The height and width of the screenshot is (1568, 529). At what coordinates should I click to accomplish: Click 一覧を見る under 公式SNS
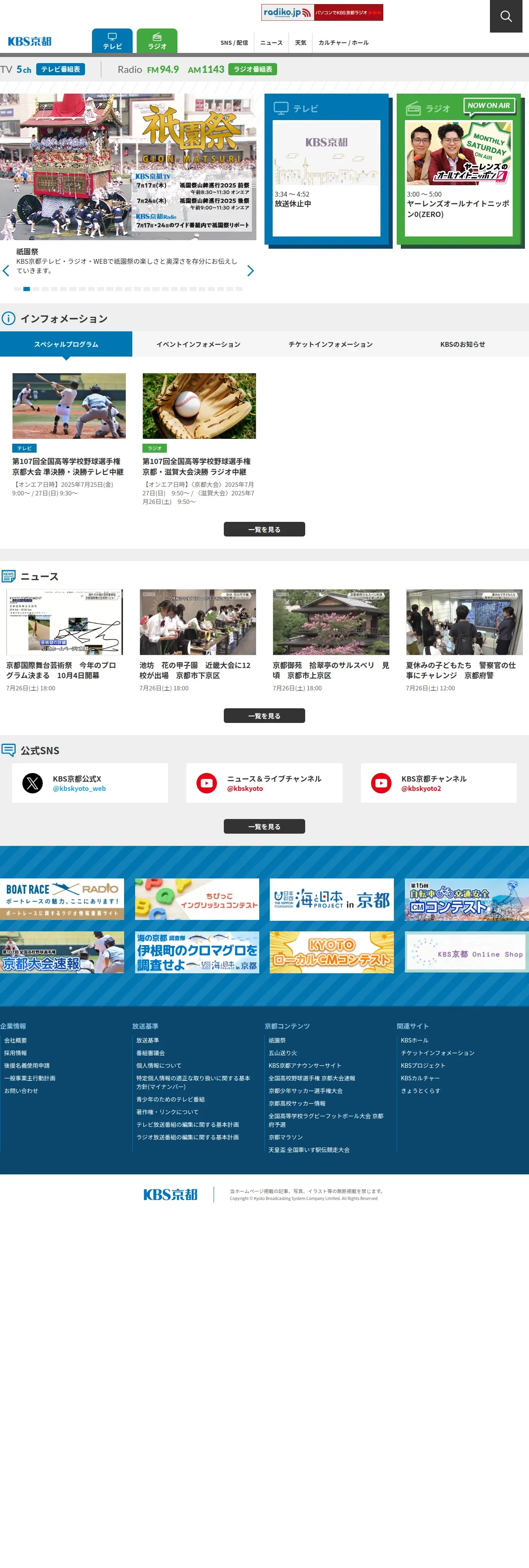pyautogui.click(x=264, y=827)
